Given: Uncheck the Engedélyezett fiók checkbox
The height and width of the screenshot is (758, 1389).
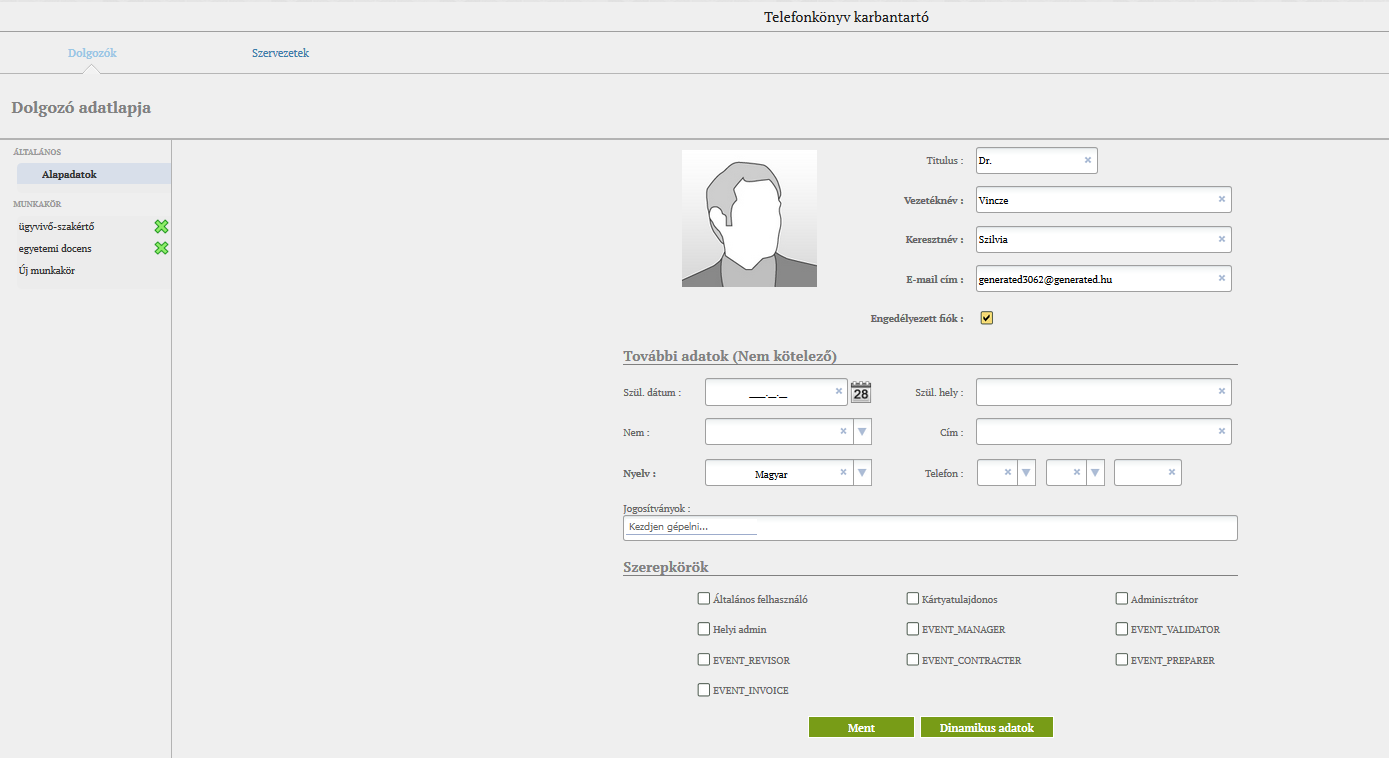Looking at the screenshot, I should coord(986,318).
